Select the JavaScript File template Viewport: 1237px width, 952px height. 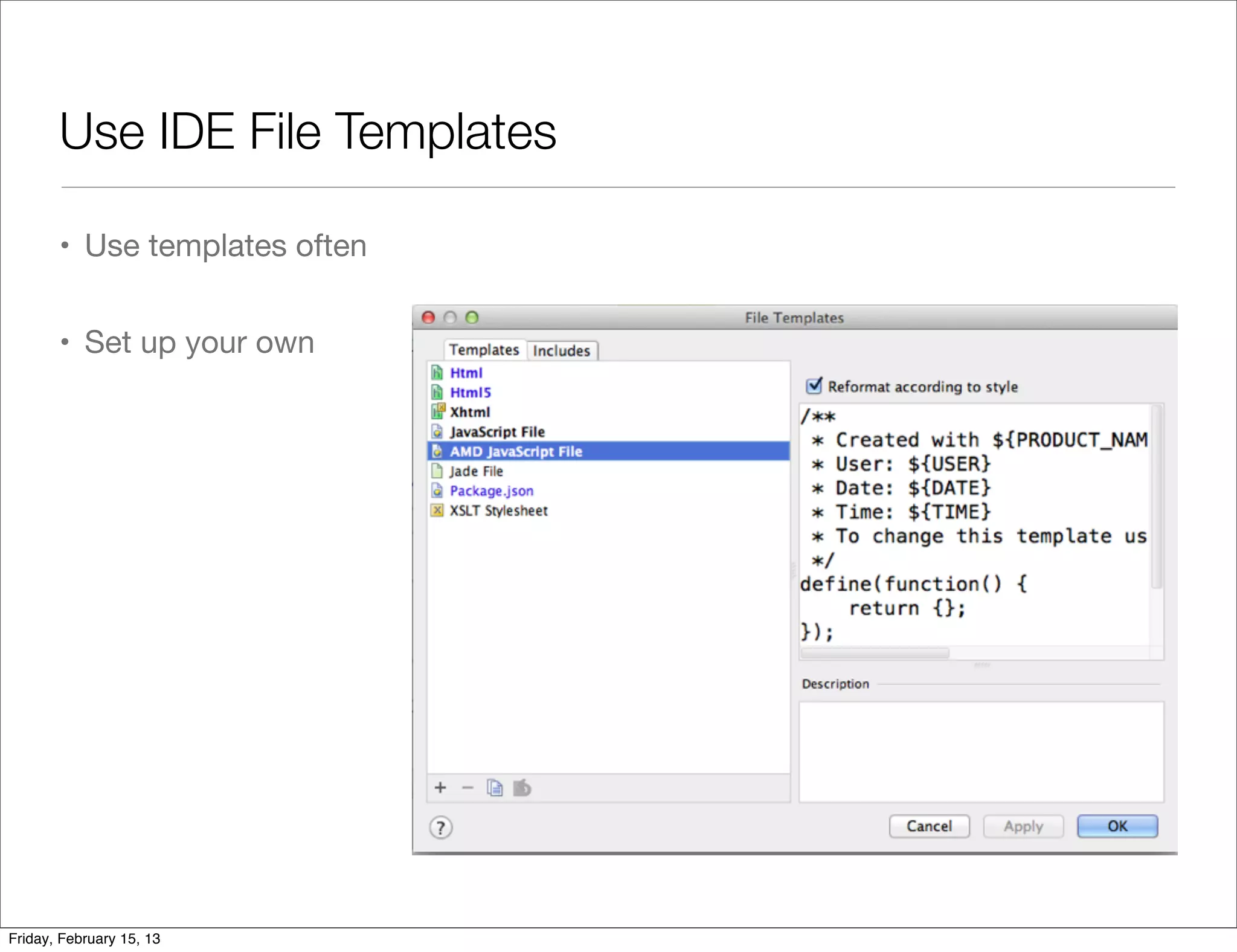click(608, 432)
